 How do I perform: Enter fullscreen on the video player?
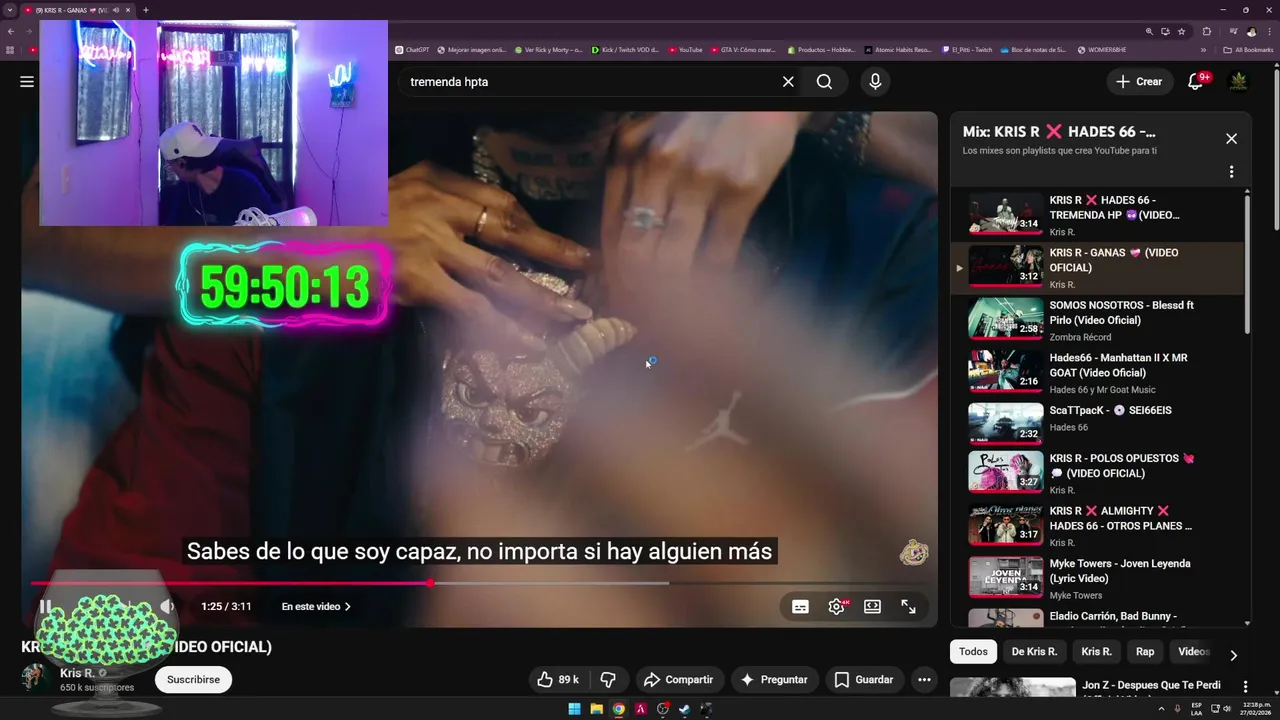(x=908, y=607)
